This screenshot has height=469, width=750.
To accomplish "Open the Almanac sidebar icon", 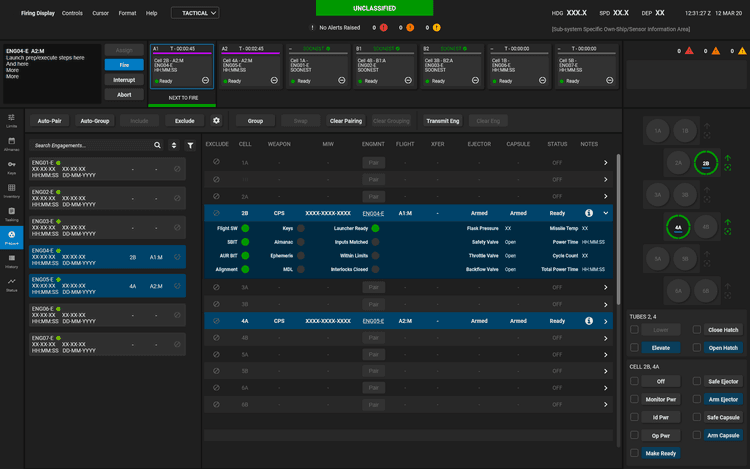I will pyautogui.click(x=11, y=144).
